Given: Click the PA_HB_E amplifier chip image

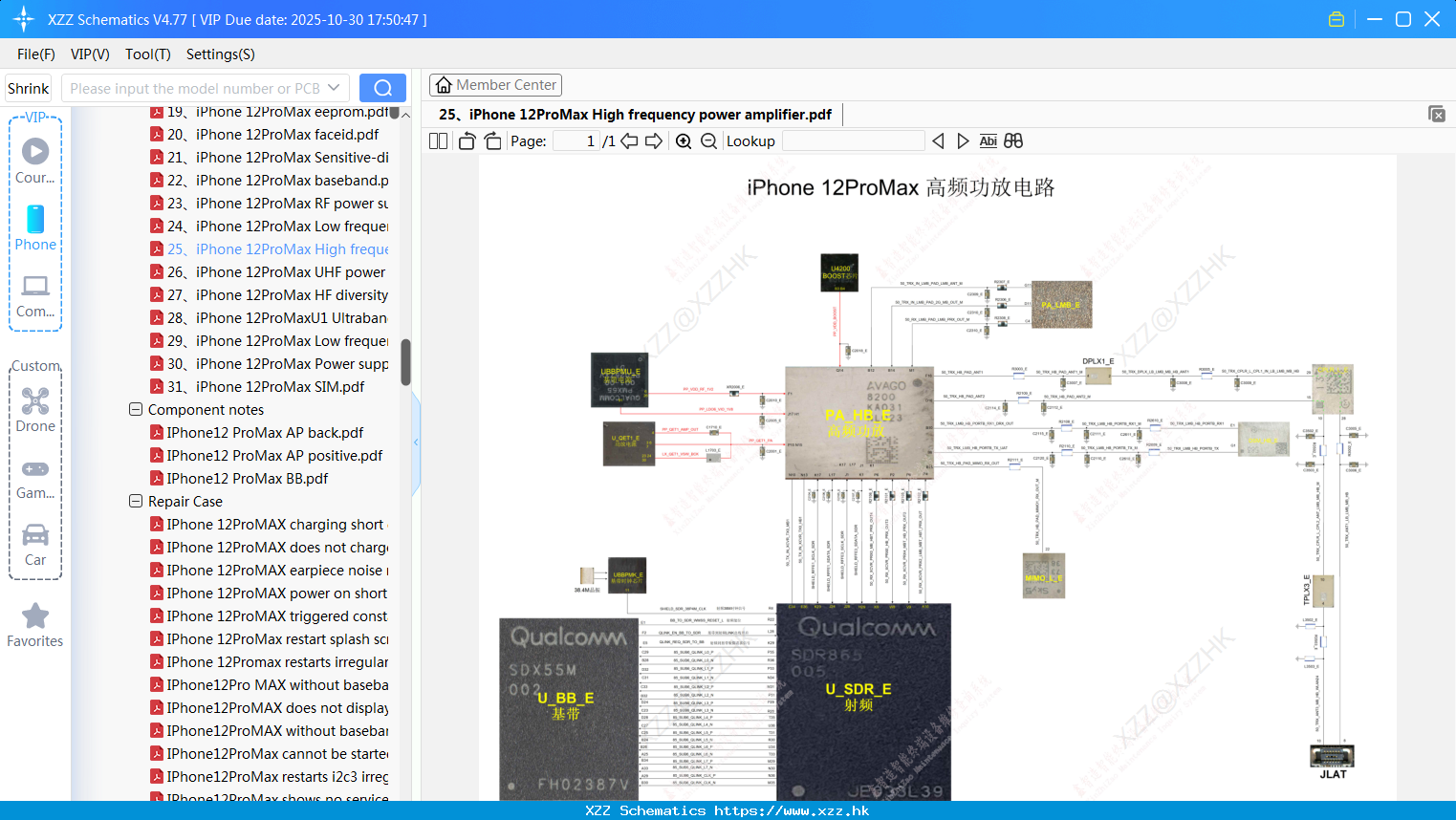Looking at the screenshot, I should 858,422.
